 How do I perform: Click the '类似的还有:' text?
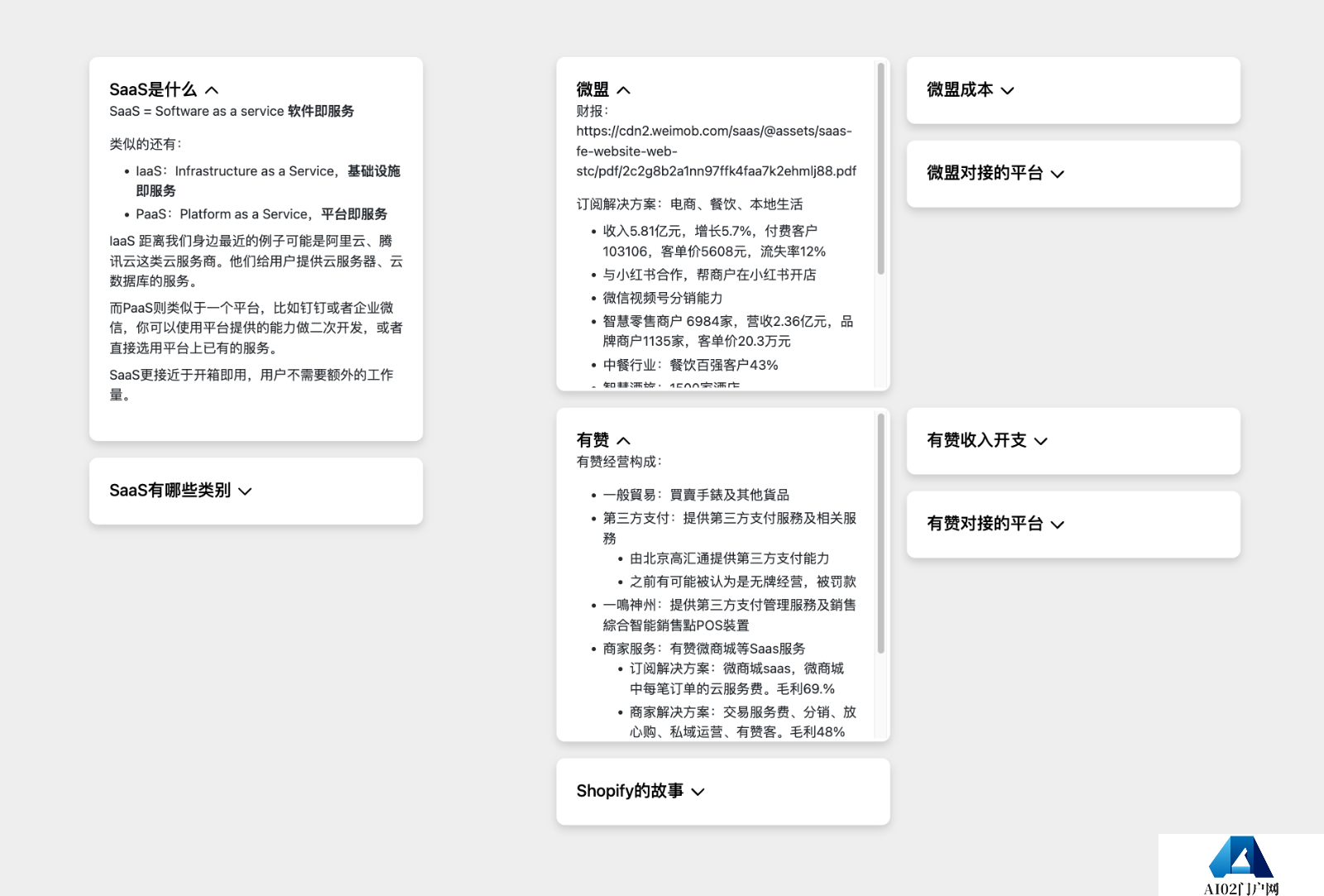coord(146,145)
